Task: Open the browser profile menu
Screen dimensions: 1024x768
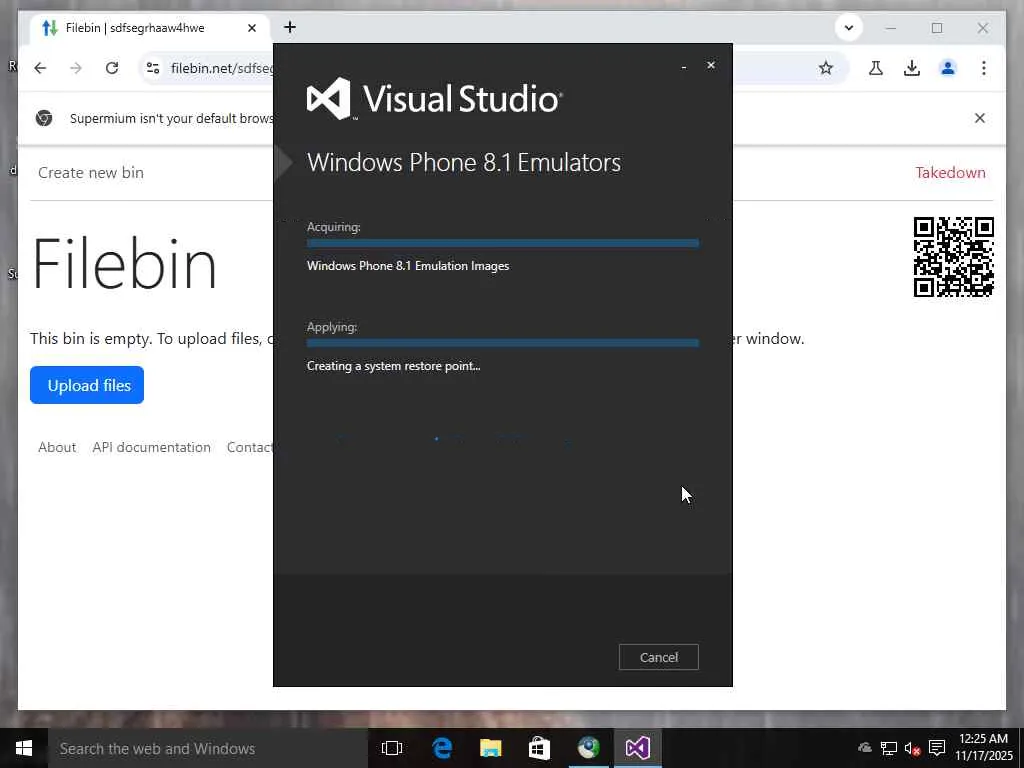Action: coord(948,68)
